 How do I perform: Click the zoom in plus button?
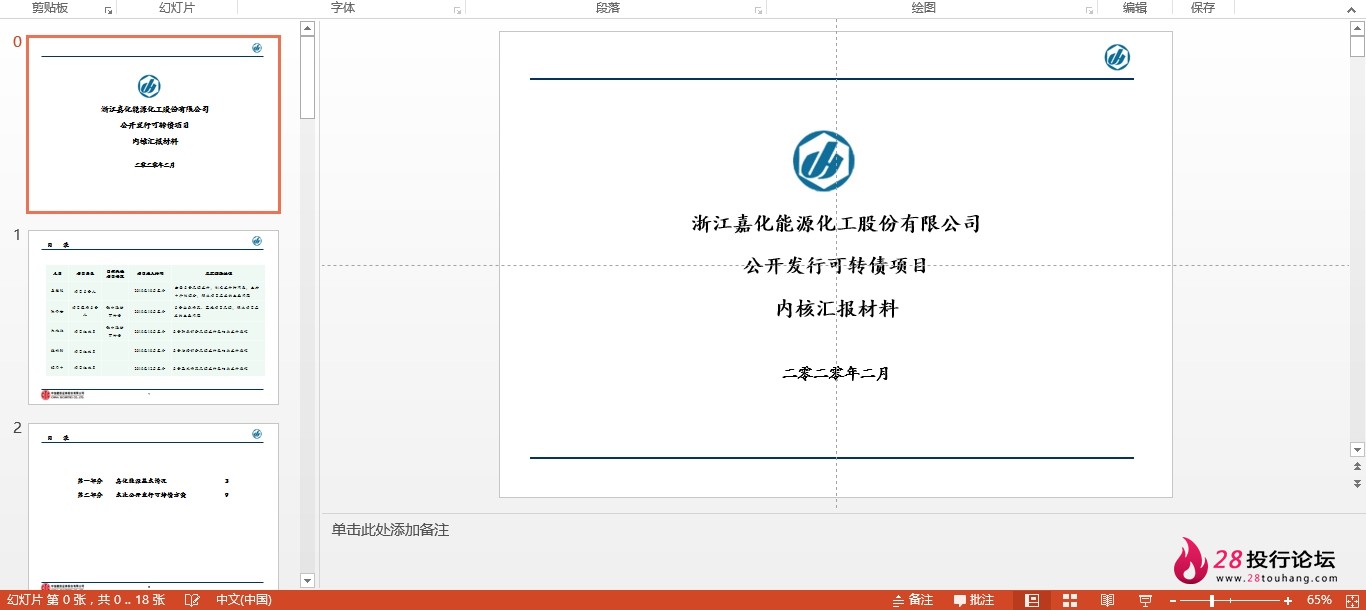point(1288,600)
